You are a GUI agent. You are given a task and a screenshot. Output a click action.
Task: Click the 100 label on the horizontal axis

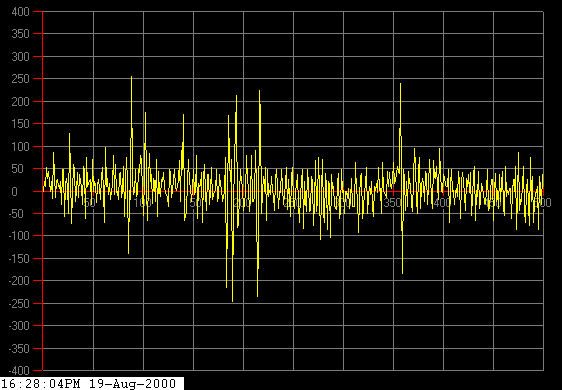point(142,203)
